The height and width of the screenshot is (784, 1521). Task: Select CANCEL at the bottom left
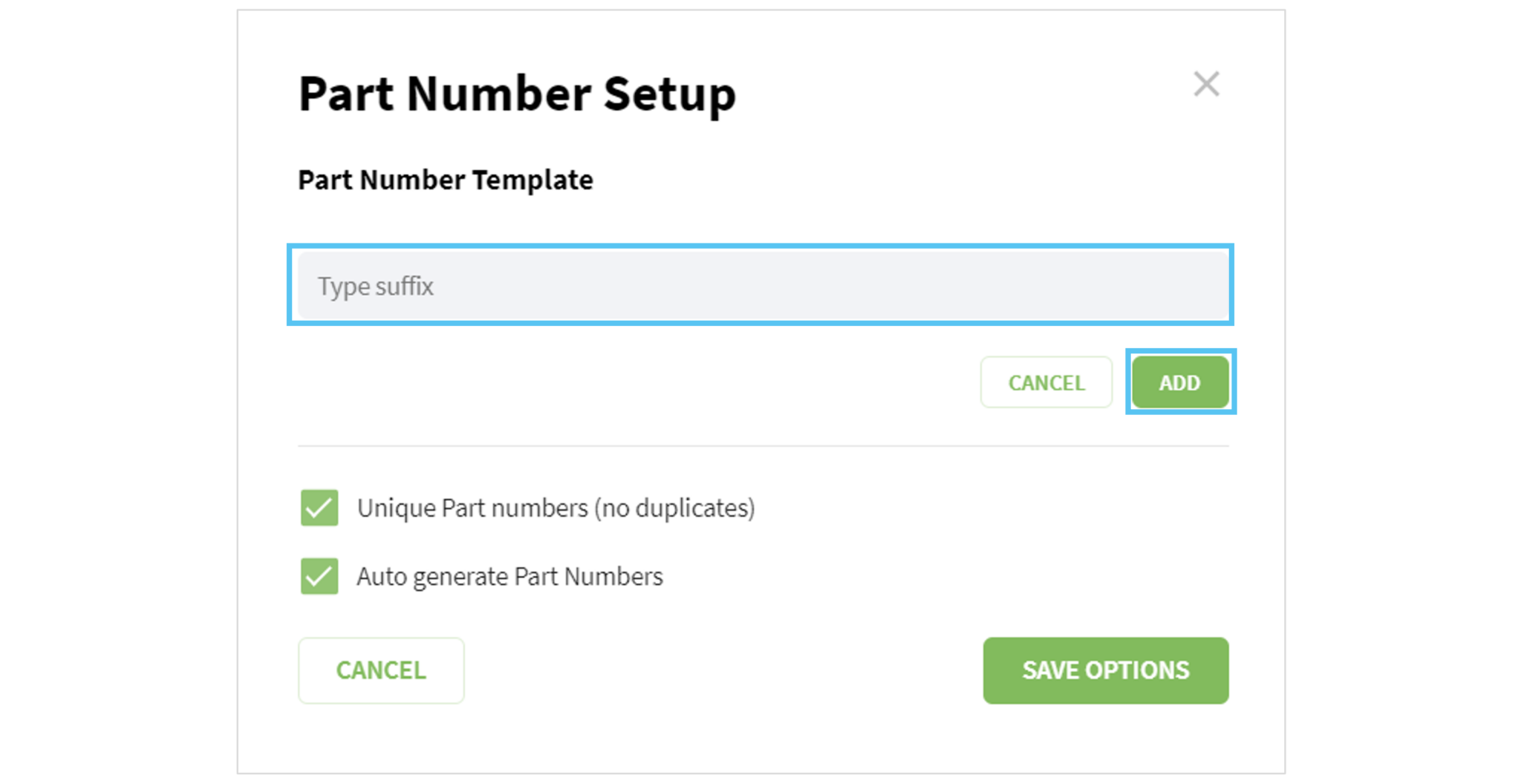tap(380, 670)
